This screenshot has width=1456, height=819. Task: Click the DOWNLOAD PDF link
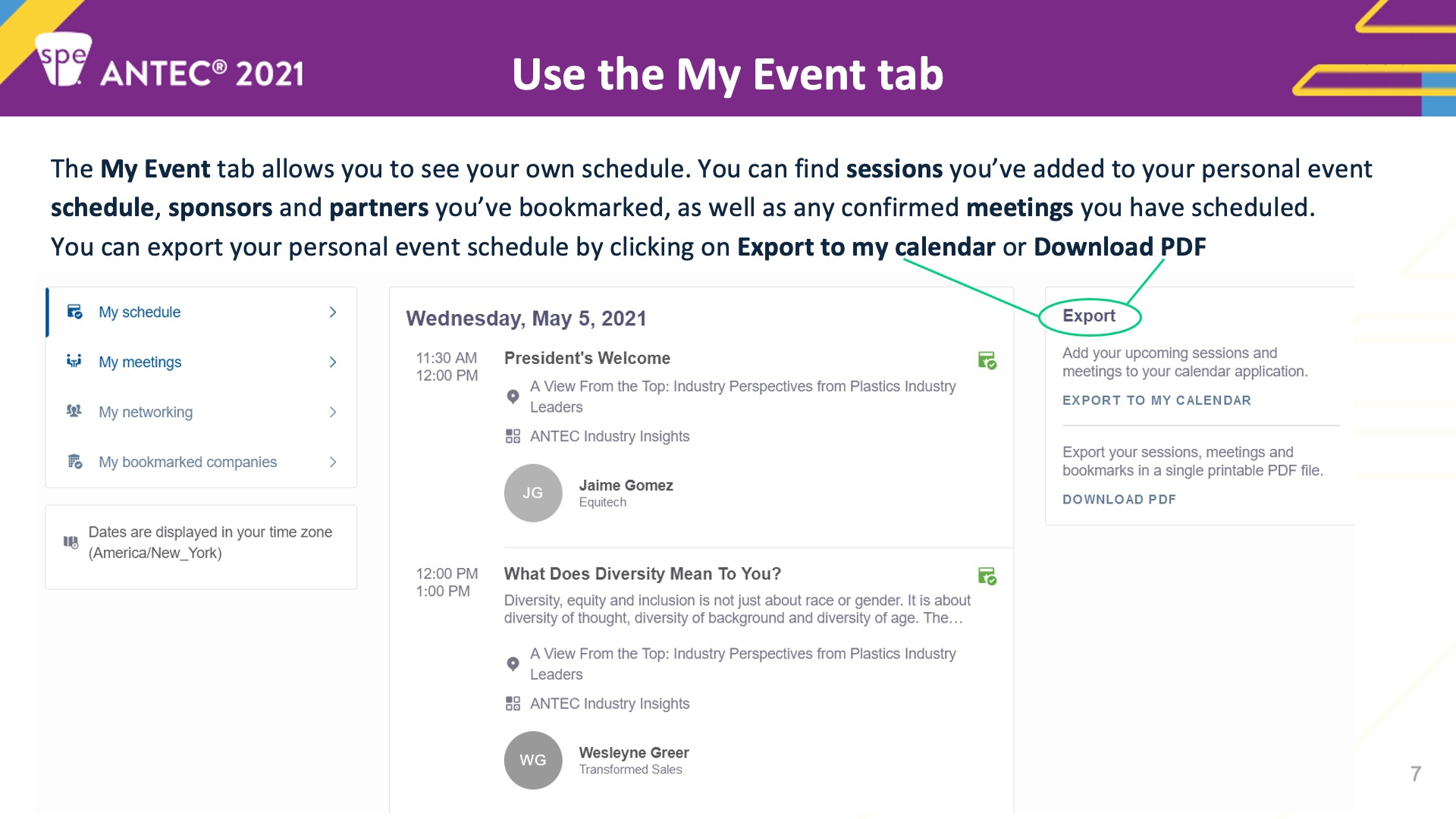click(x=1119, y=500)
